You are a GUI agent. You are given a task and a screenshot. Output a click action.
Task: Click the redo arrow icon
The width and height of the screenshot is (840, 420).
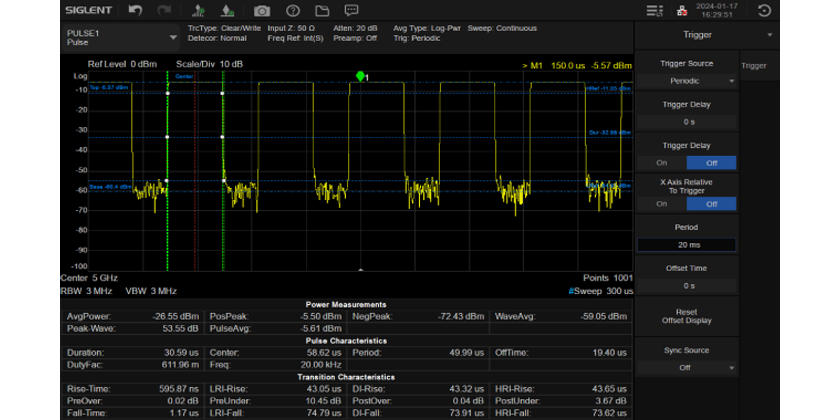[162, 11]
